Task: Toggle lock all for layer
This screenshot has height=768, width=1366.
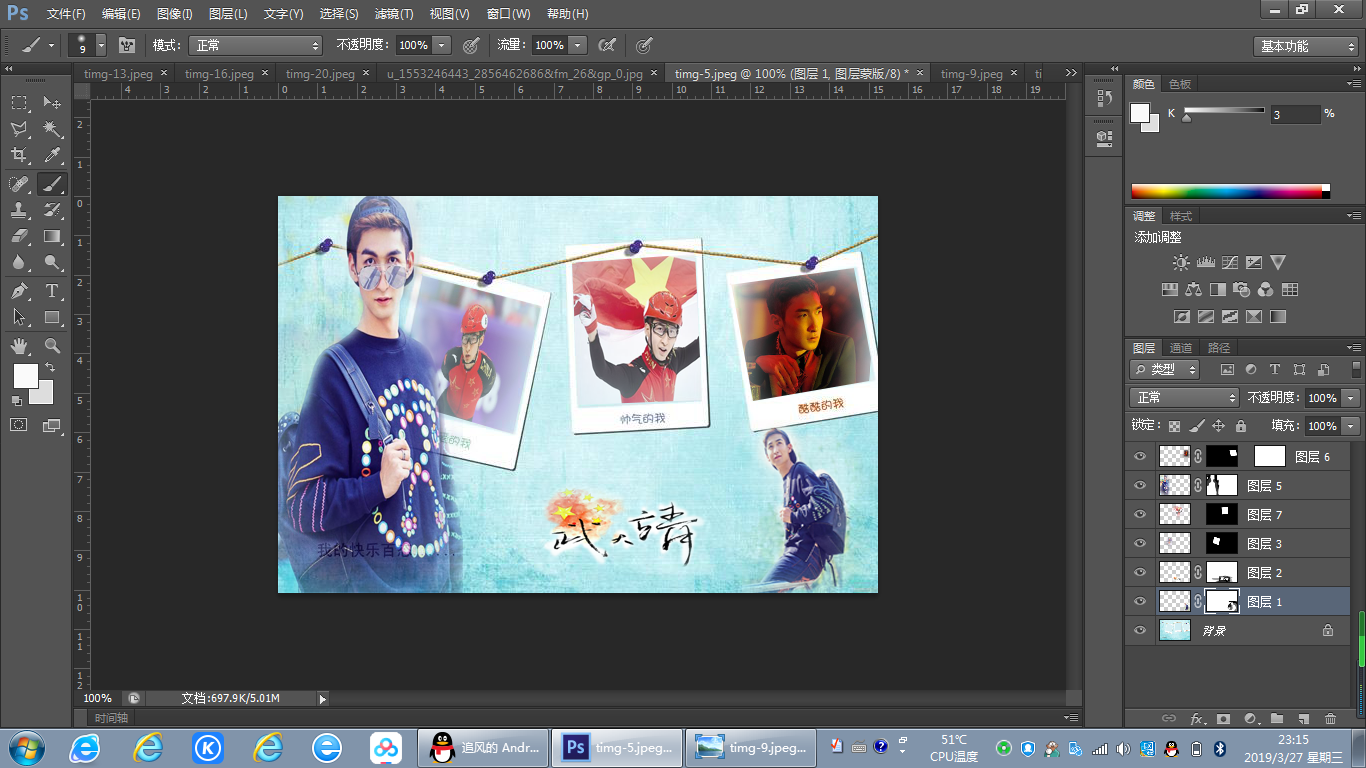Action: pyautogui.click(x=1241, y=426)
